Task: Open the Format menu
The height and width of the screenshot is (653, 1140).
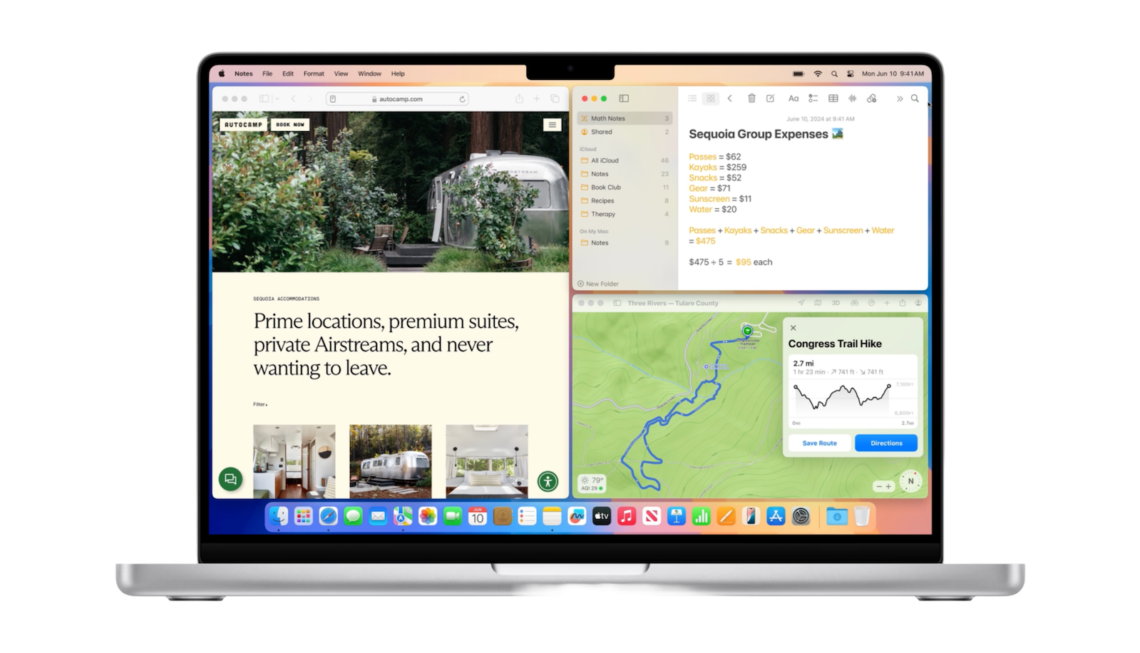Action: point(313,72)
